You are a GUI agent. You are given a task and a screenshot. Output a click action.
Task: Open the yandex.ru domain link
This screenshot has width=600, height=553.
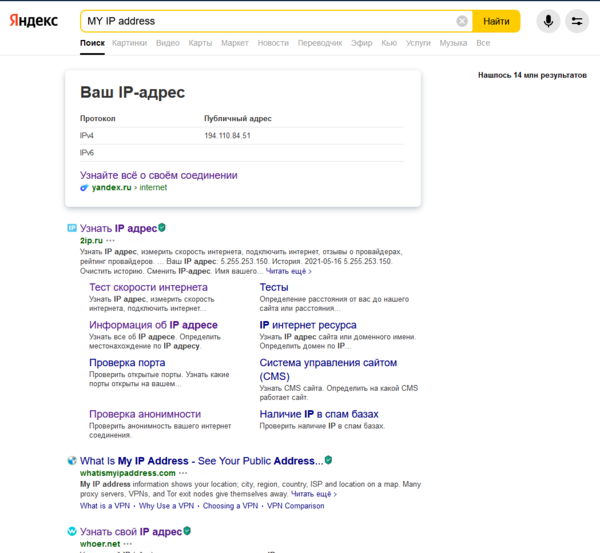pos(111,188)
